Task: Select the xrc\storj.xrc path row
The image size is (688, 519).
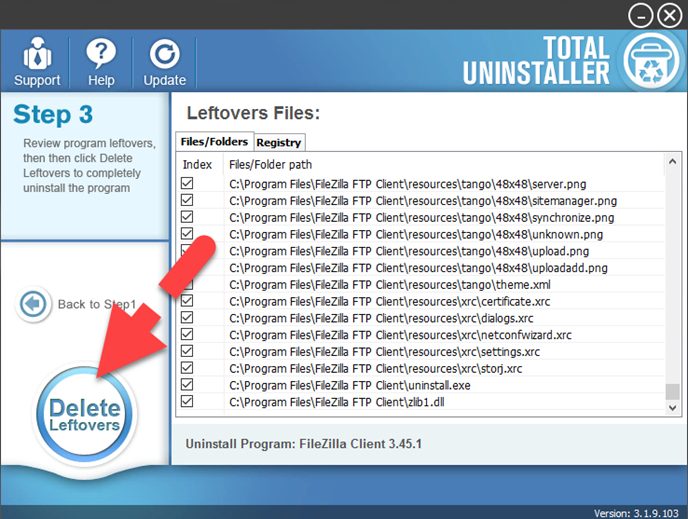Action: pyautogui.click(x=376, y=369)
